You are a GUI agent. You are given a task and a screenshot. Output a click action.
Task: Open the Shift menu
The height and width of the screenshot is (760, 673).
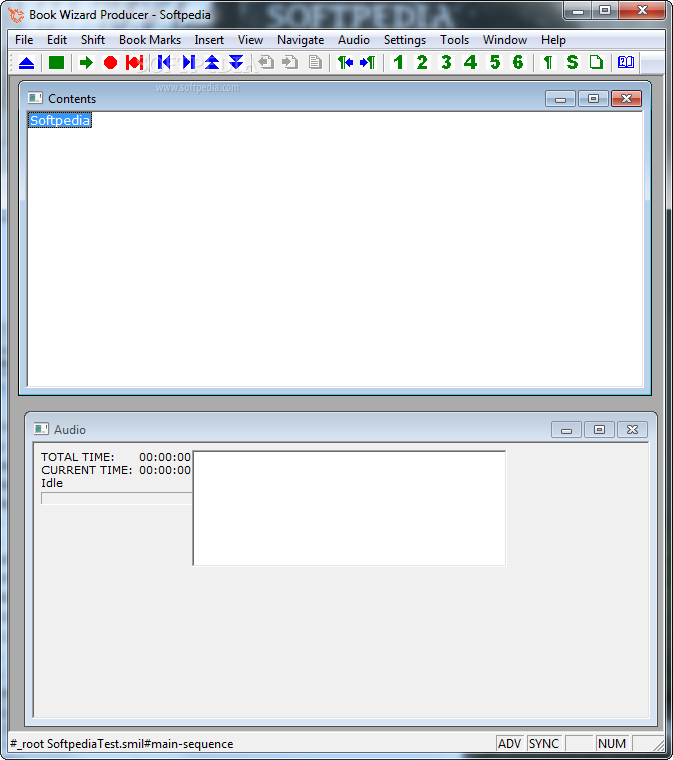[x=93, y=40]
